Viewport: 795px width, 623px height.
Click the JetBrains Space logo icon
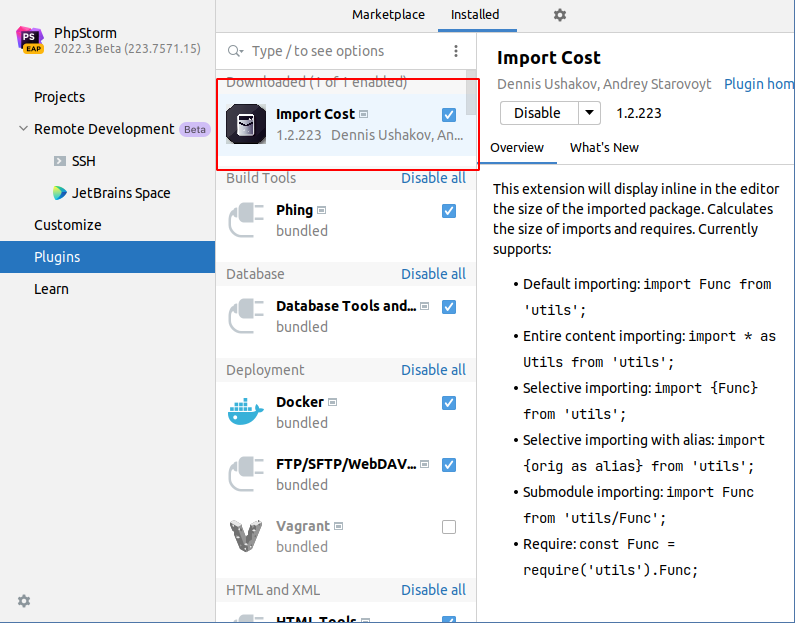(x=60, y=193)
